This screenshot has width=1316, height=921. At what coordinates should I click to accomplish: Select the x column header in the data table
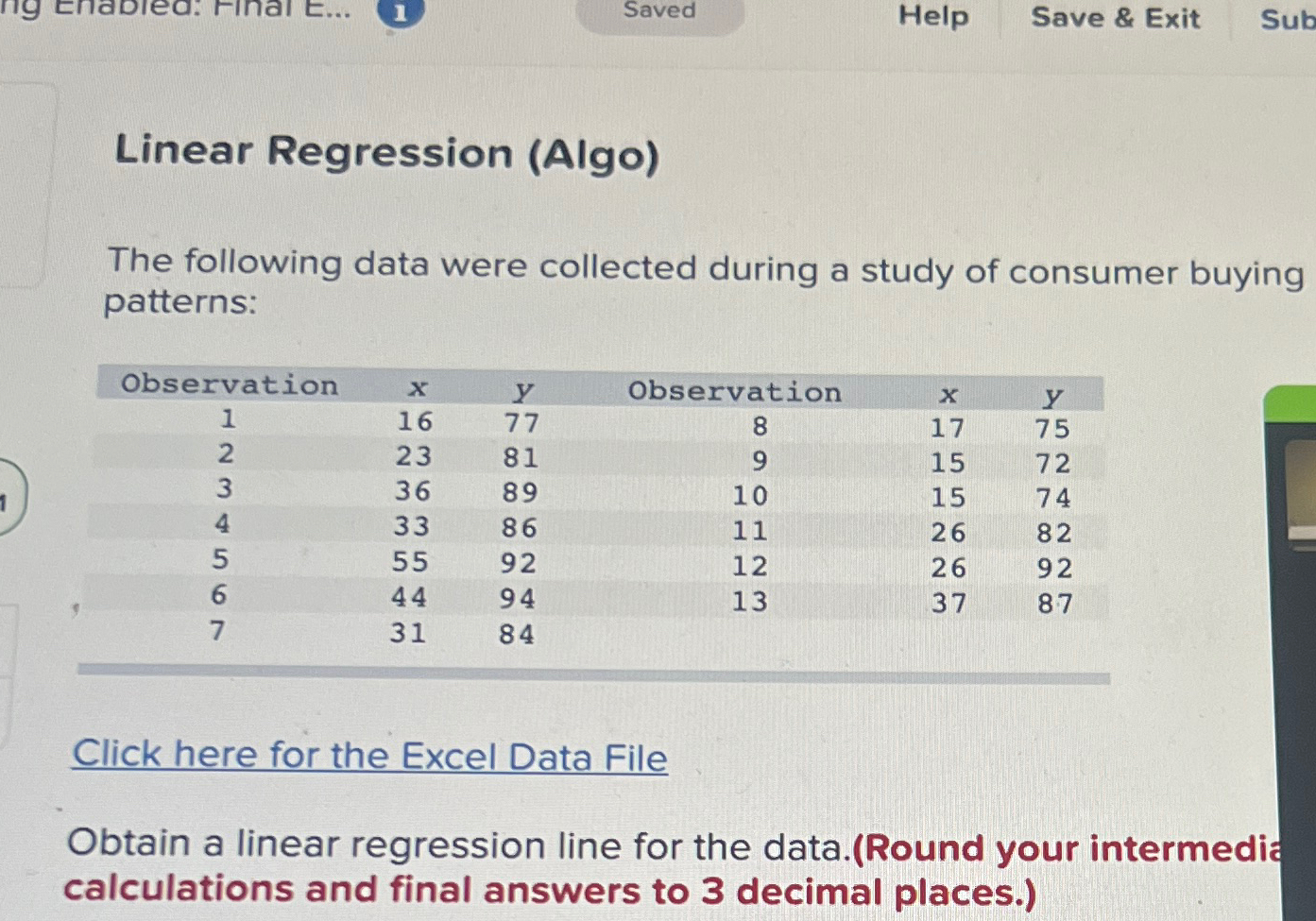point(417,387)
